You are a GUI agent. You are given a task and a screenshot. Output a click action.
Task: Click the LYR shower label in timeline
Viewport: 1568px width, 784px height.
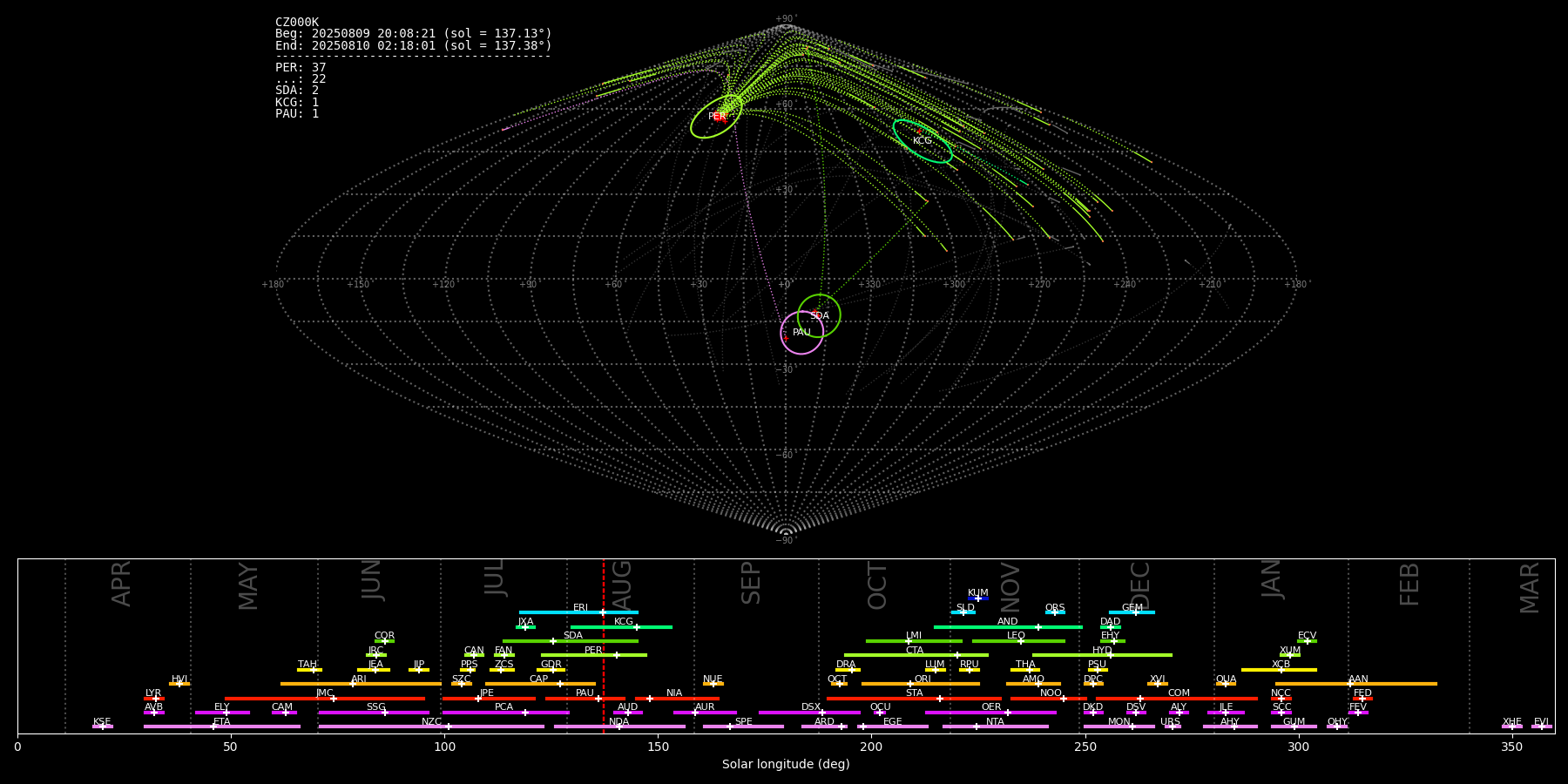point(153,693)
